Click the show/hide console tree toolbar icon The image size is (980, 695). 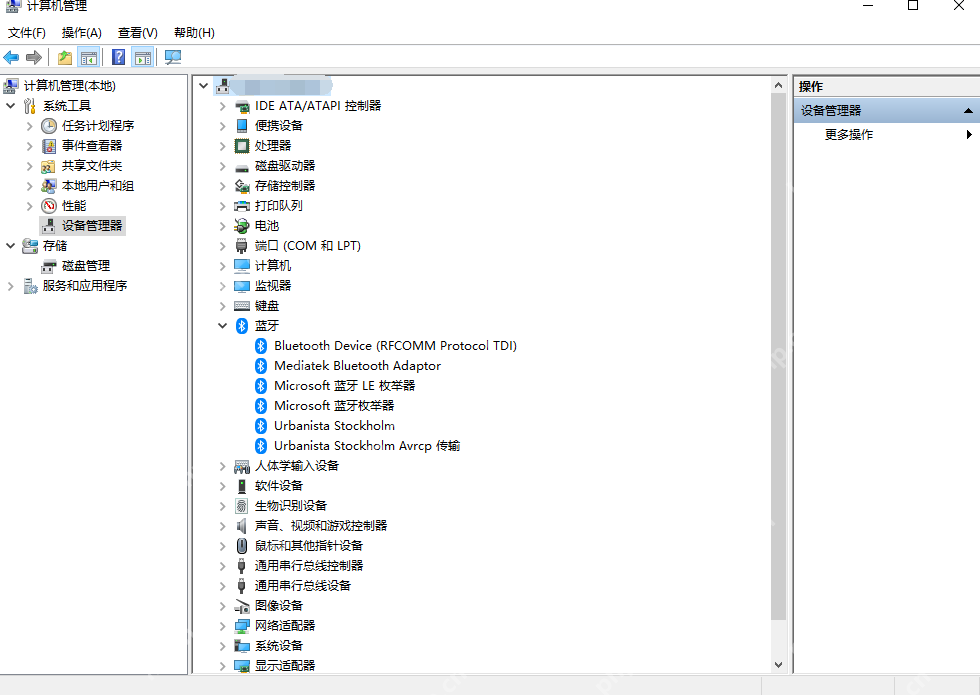[x=89, y=58]
